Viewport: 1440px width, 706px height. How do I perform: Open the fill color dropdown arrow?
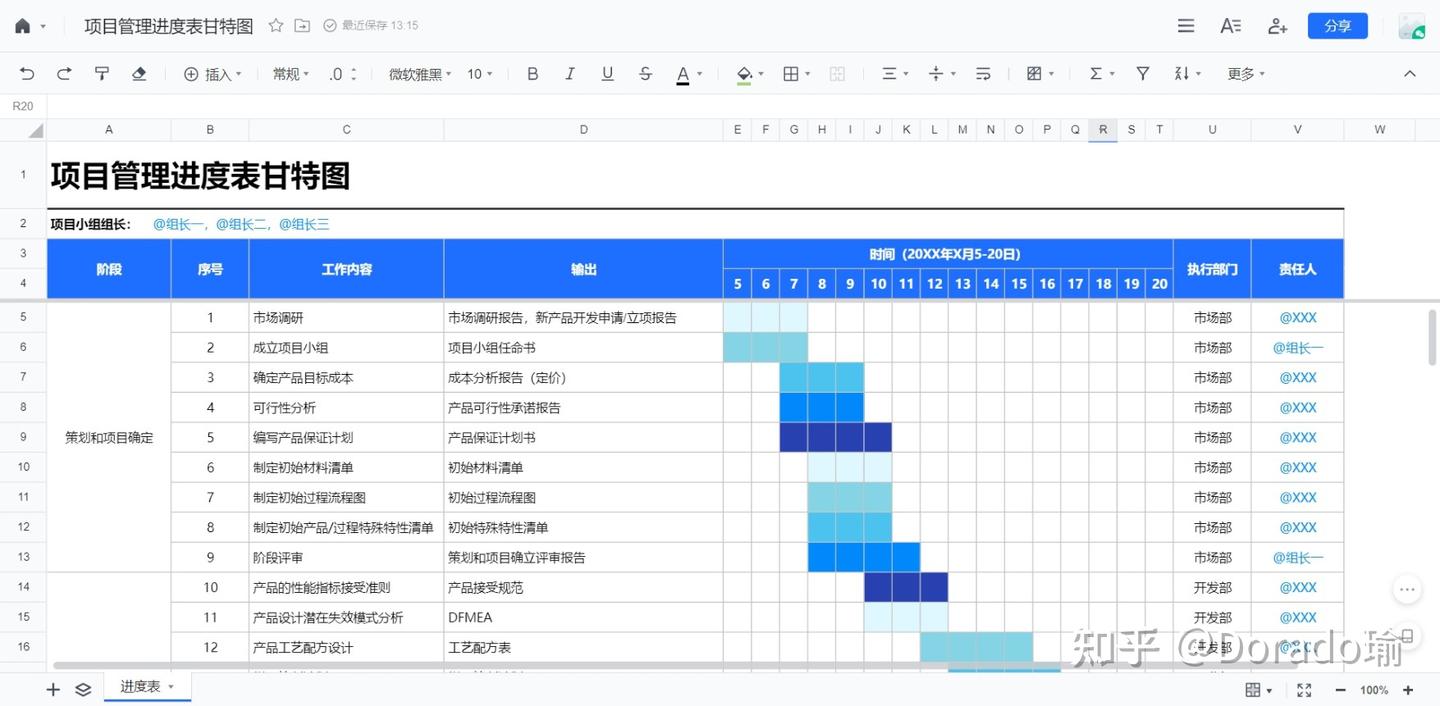coord(761,74)
